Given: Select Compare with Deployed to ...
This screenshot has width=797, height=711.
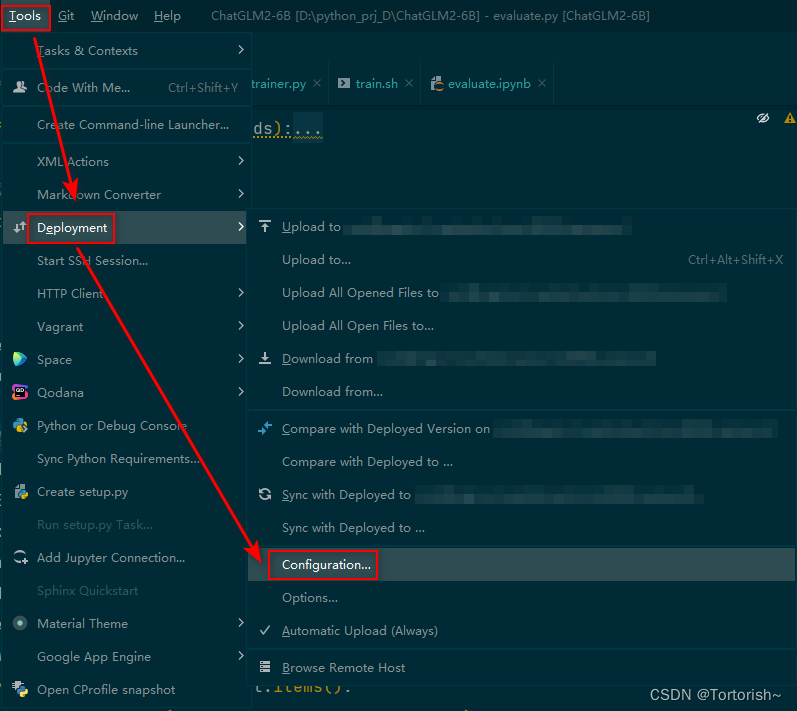Looking at the screenshot, I should pyautogui.click(x=522, y=462).
